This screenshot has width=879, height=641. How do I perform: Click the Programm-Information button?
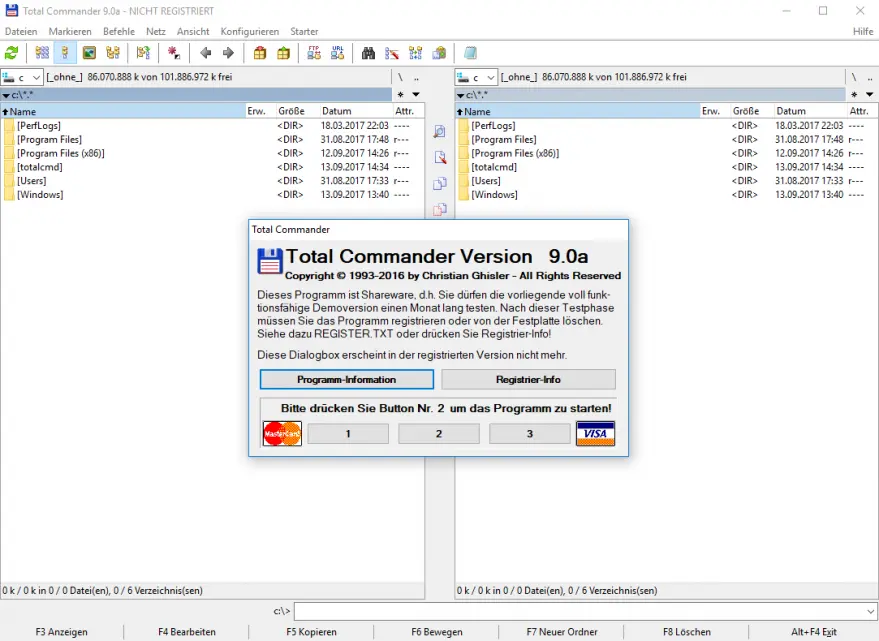click(x=346, y=380)
